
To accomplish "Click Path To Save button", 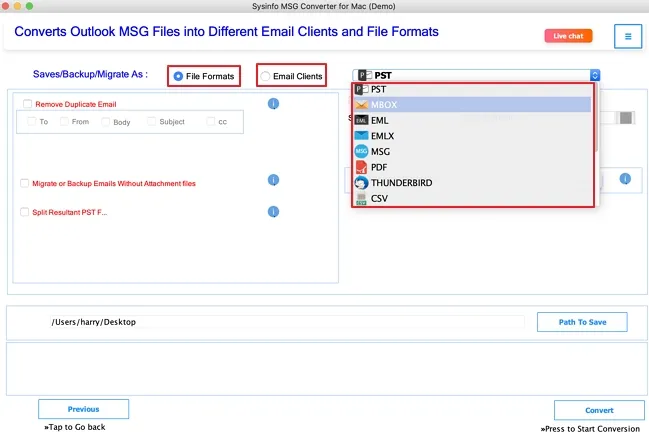I will point(582,322).
